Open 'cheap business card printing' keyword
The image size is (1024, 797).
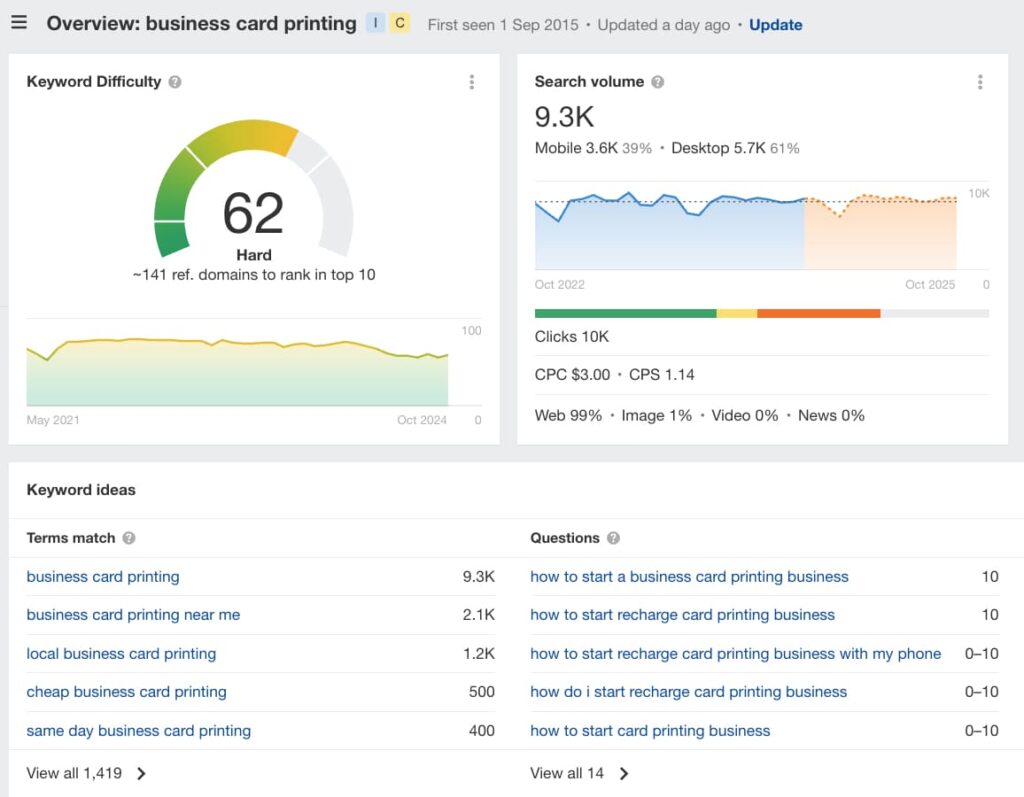click(x=126, y=692)
